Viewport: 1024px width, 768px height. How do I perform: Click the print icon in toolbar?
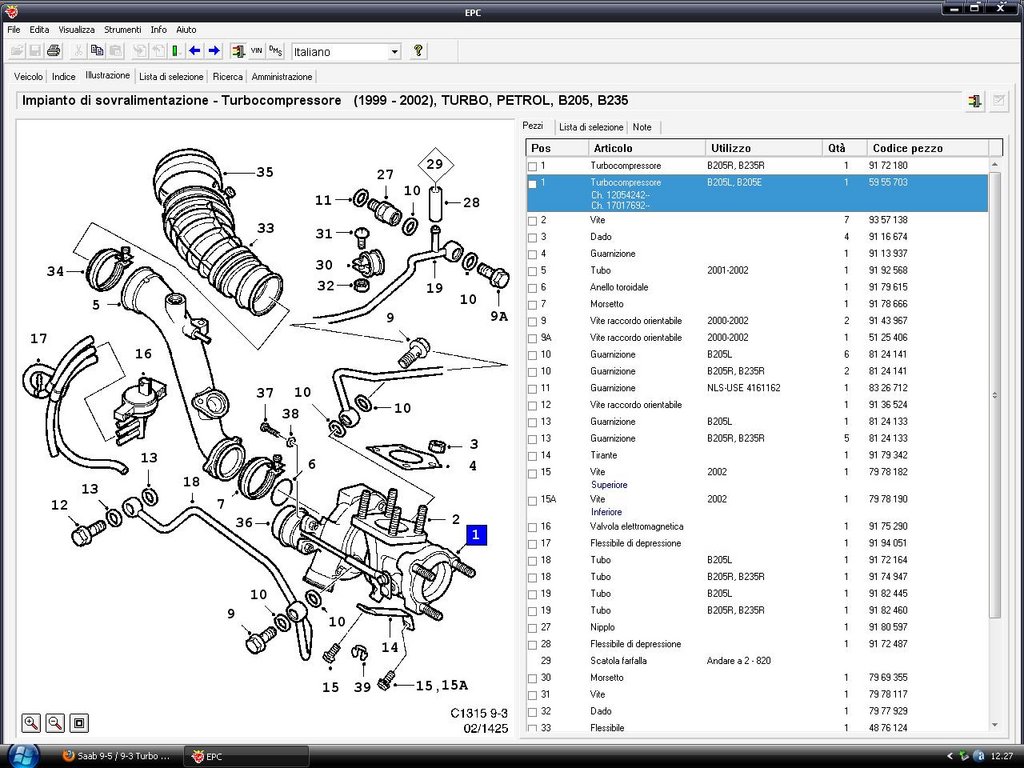coord(54,51)
